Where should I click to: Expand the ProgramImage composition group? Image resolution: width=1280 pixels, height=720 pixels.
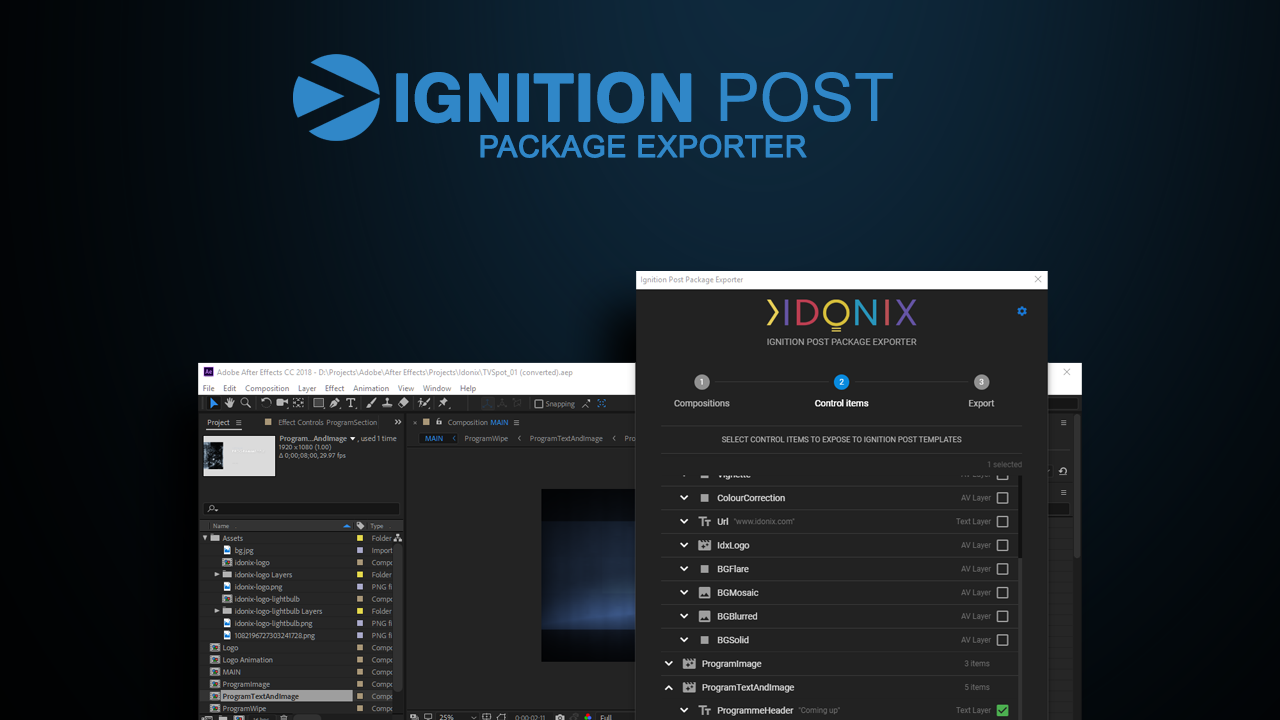(669, 663)
